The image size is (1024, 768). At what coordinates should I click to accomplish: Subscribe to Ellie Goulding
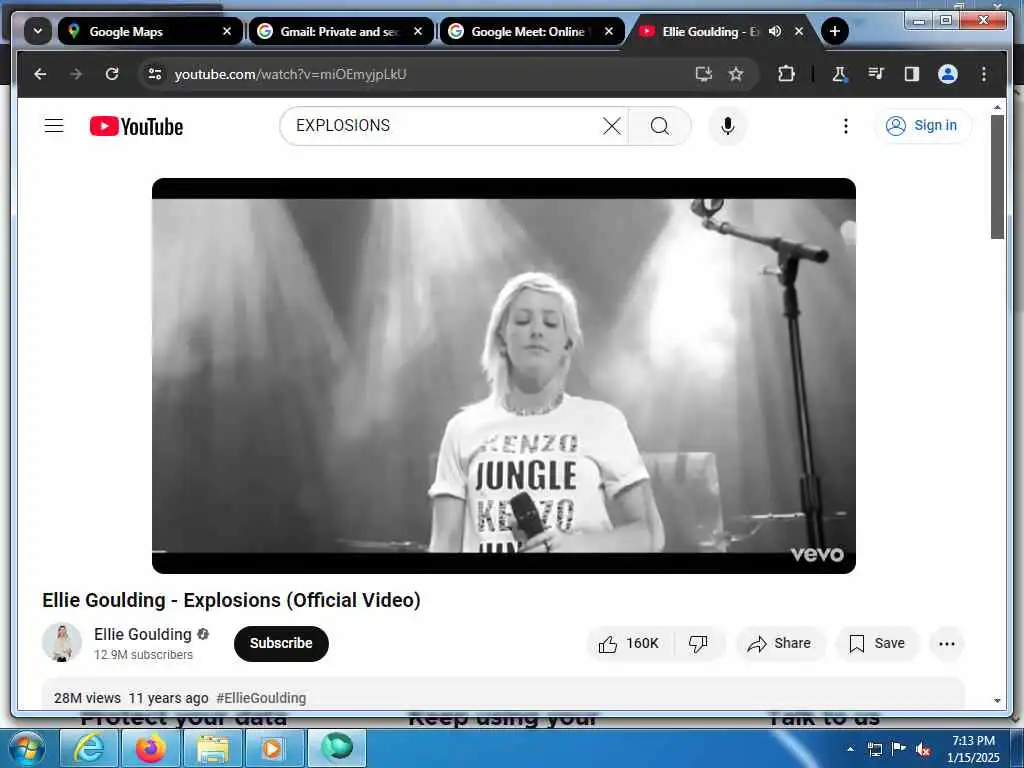coord(281,643)
